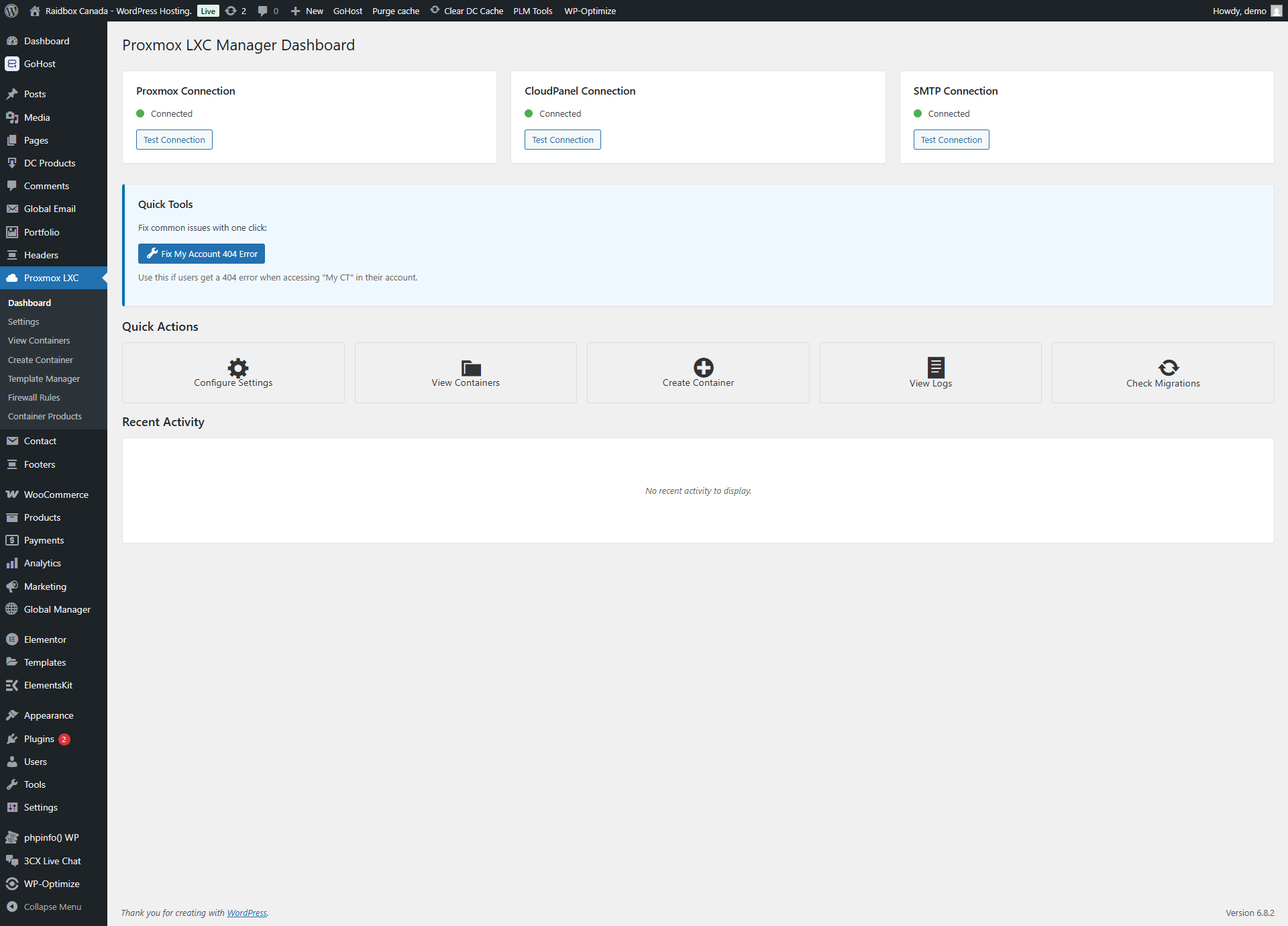
Task: Test the SMTP connection
Action: coord(951,140)
